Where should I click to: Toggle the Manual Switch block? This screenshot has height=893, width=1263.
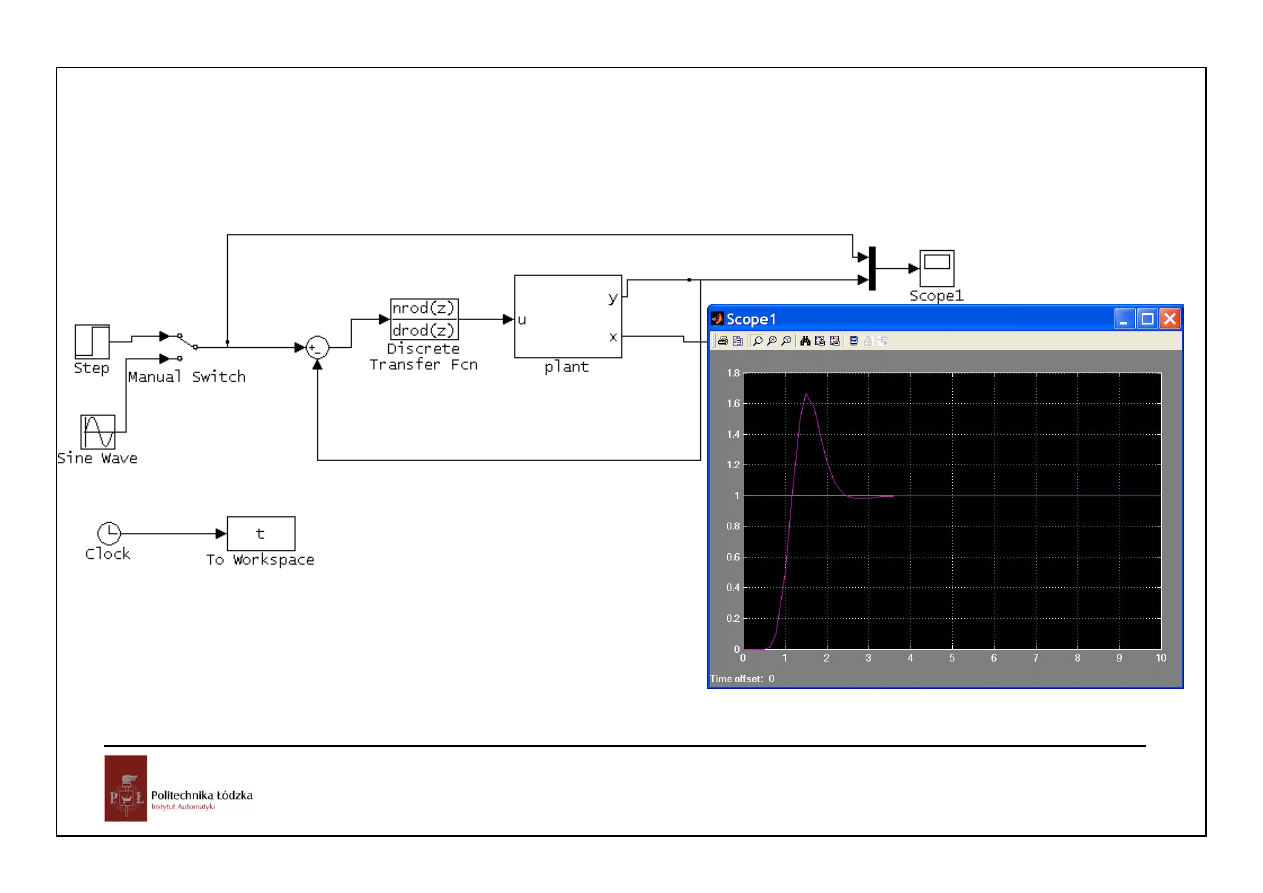(180, 346)
